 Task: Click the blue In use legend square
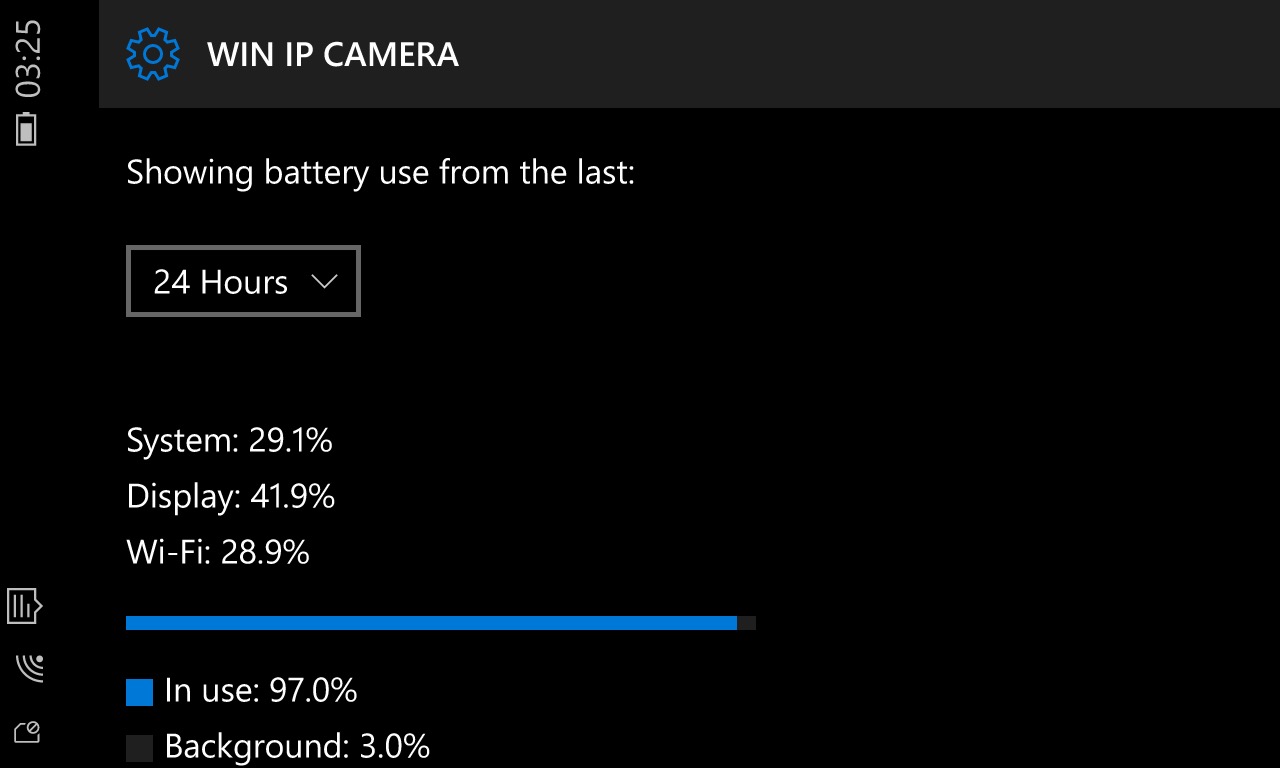139,692
